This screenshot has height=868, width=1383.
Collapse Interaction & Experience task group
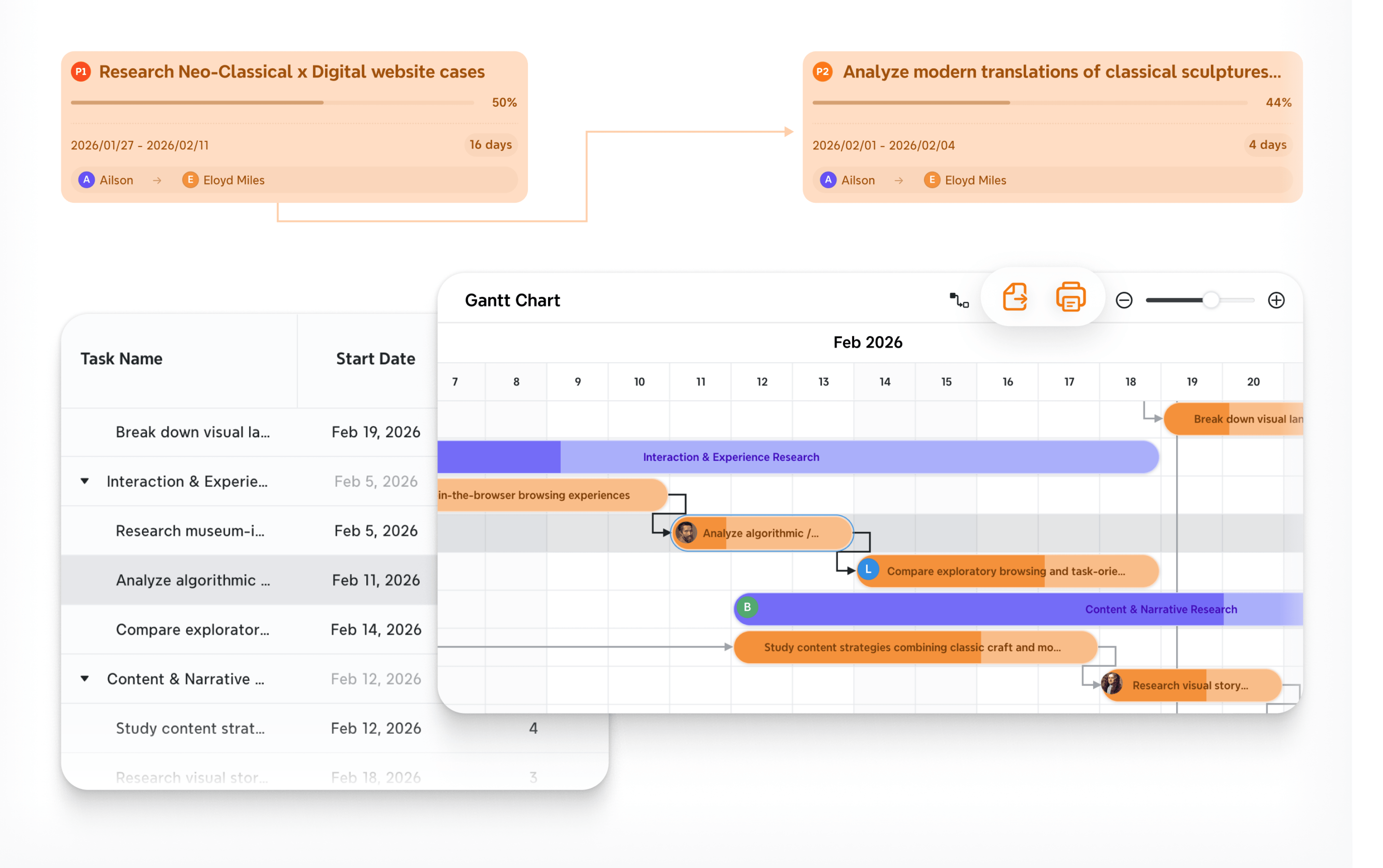(x=84, y=481)
